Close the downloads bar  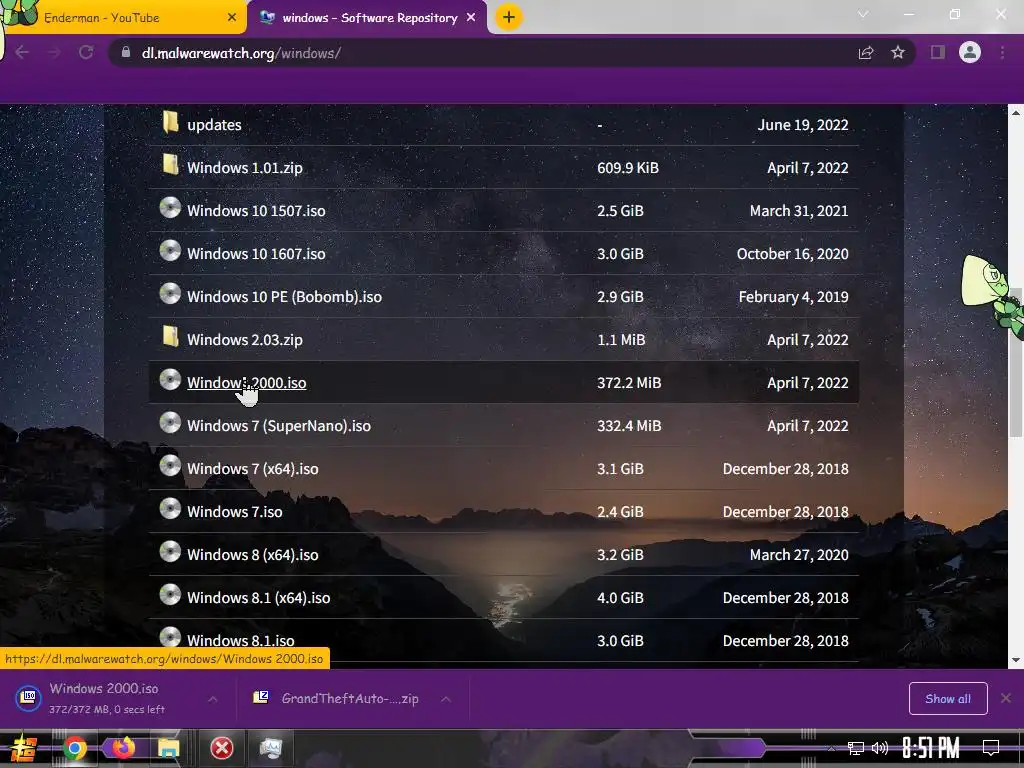(x=1006, y=698)
